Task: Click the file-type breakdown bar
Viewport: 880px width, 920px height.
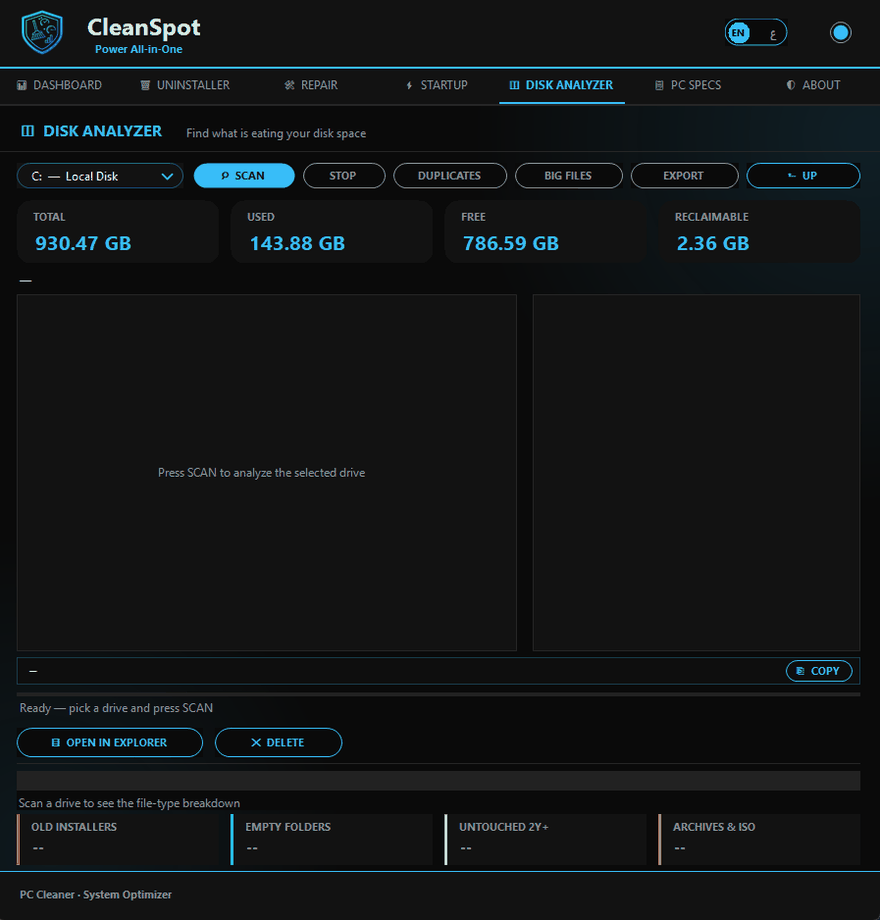Action: (x=438, y=781)
